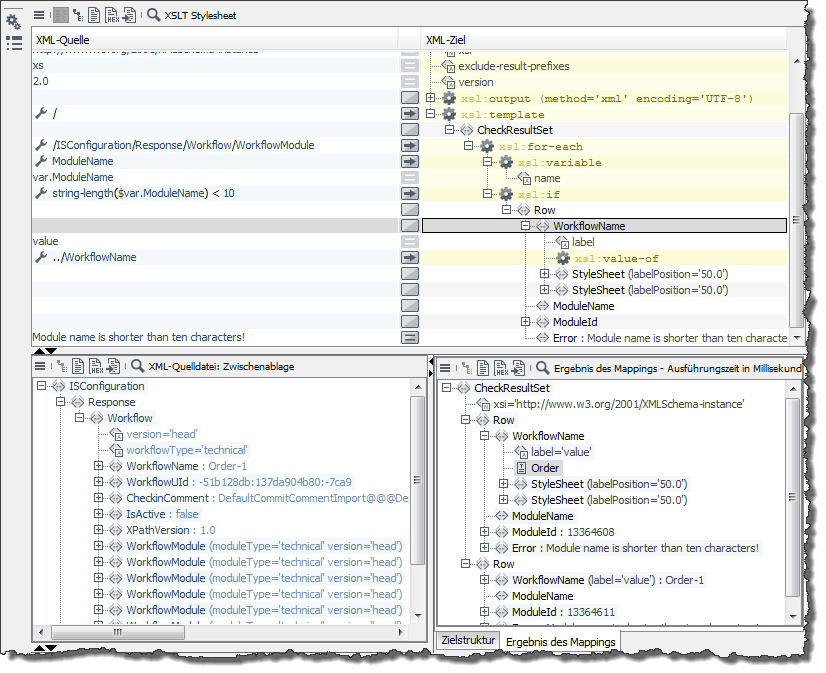This screenshot has height=673, width=826.
Task: Collapse the xsl:for-each node
Action: [x=468, y=146]
